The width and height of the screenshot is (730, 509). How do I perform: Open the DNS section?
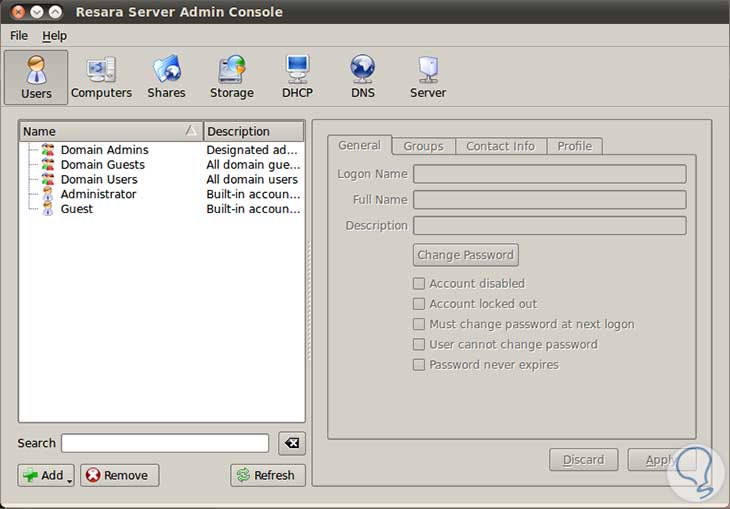[x=363, y=77]
